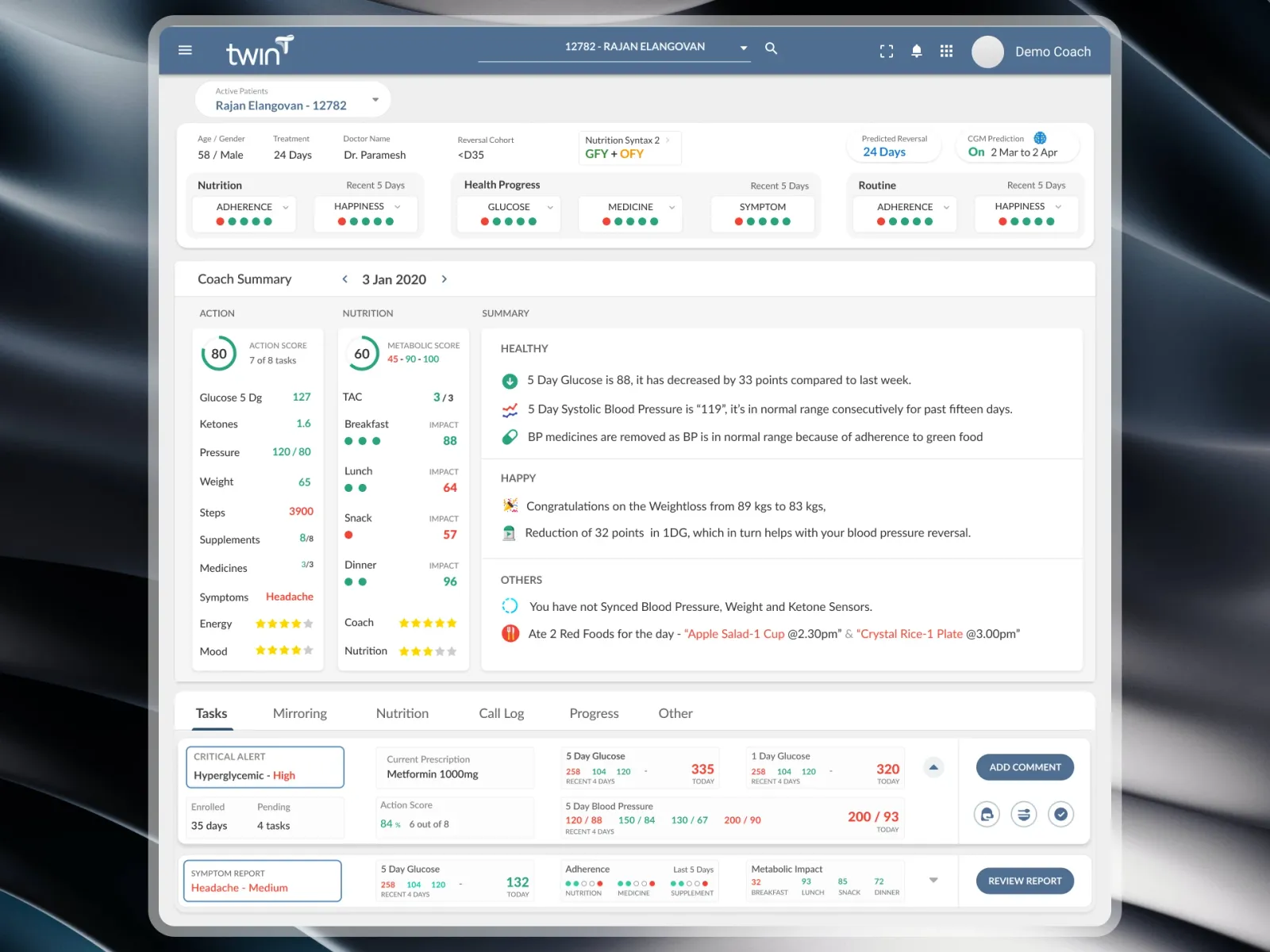Click the blood pressure trend icon
The image size is (1270, 952).
coord(510,409)
